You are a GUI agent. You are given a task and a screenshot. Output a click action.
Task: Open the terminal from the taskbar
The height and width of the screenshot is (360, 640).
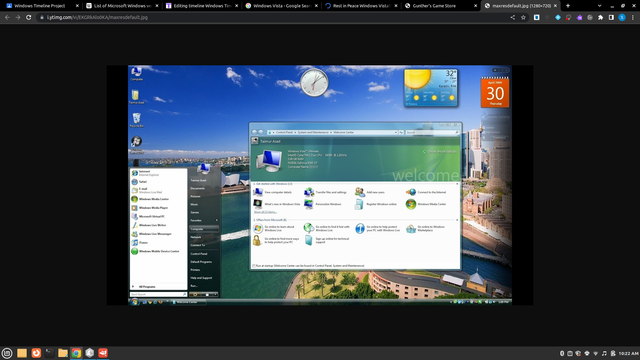coord(49,353)
